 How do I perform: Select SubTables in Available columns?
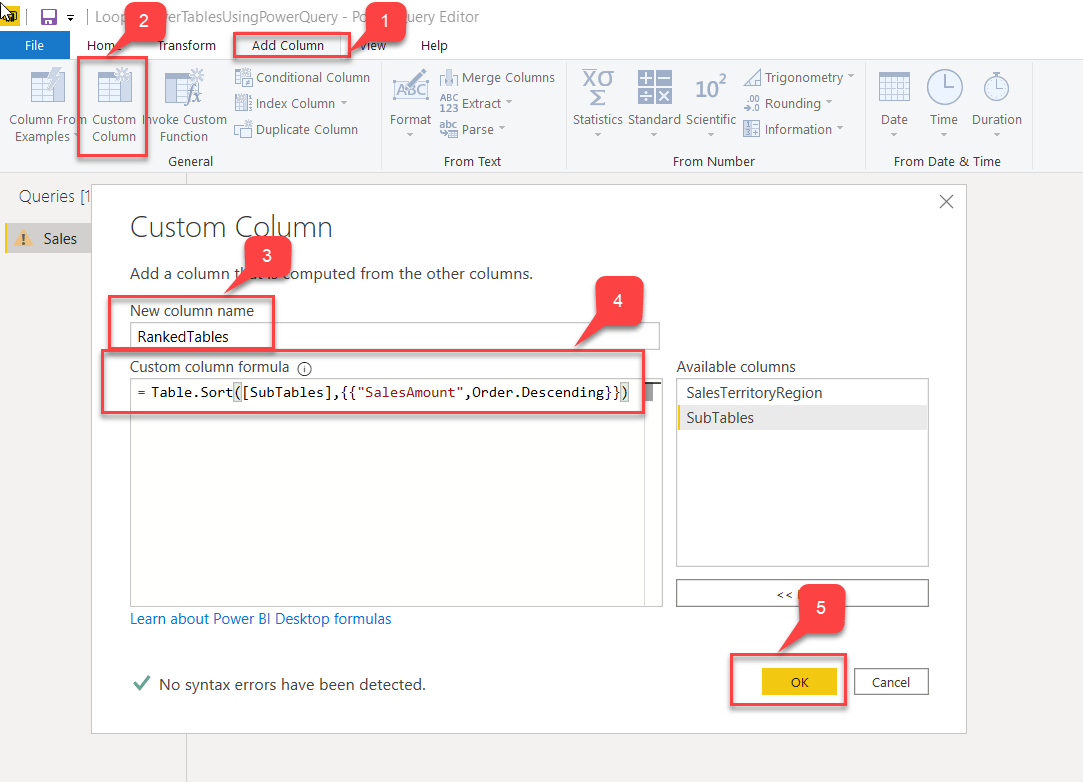click(802, 418)
